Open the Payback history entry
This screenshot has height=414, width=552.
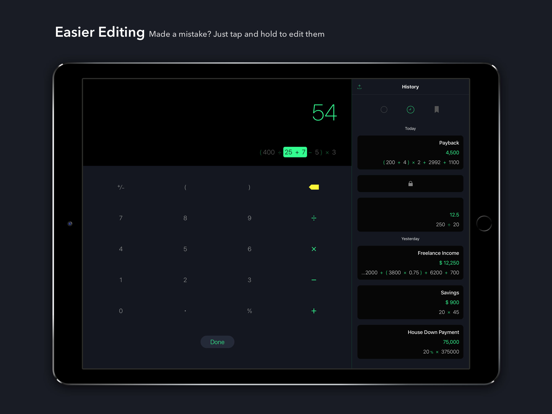410,152
